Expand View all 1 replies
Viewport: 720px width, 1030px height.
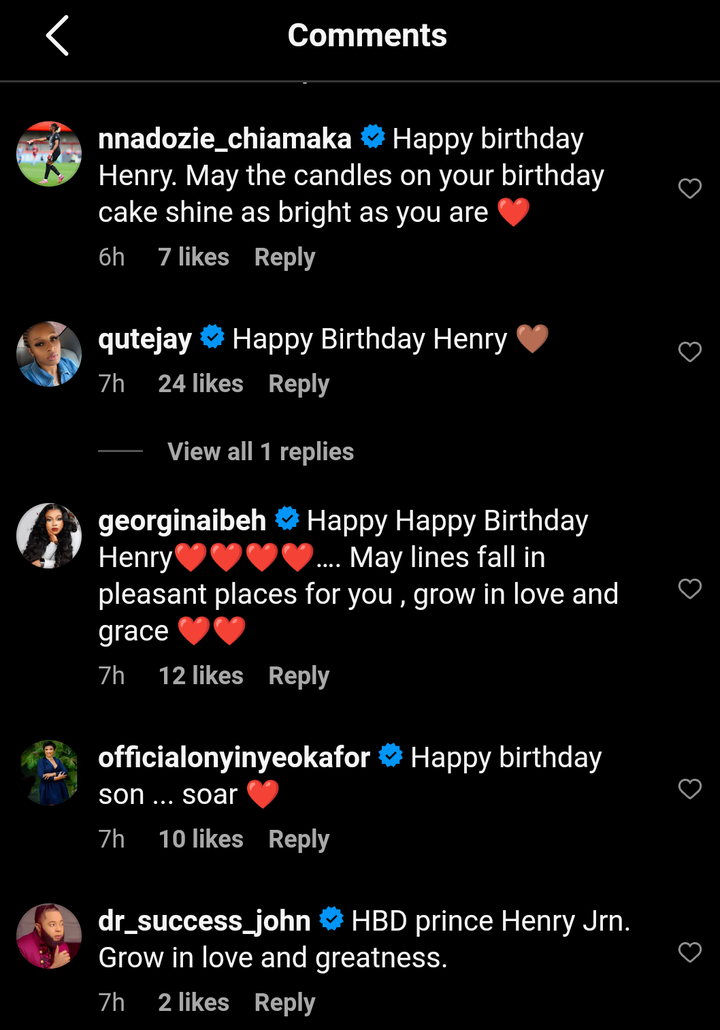click(x=260, y=452)
